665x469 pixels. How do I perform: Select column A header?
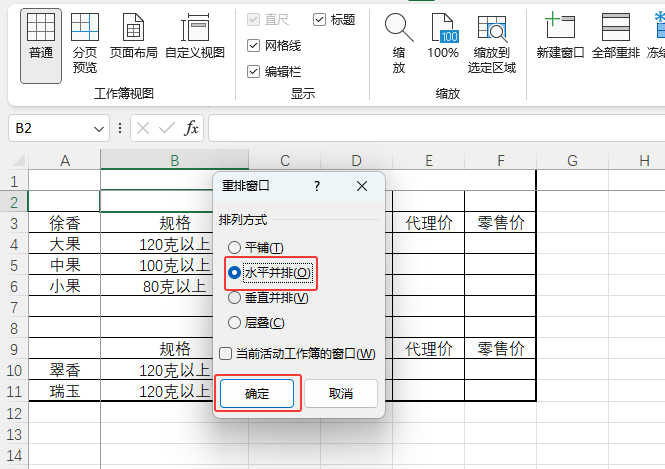(64, 160)
